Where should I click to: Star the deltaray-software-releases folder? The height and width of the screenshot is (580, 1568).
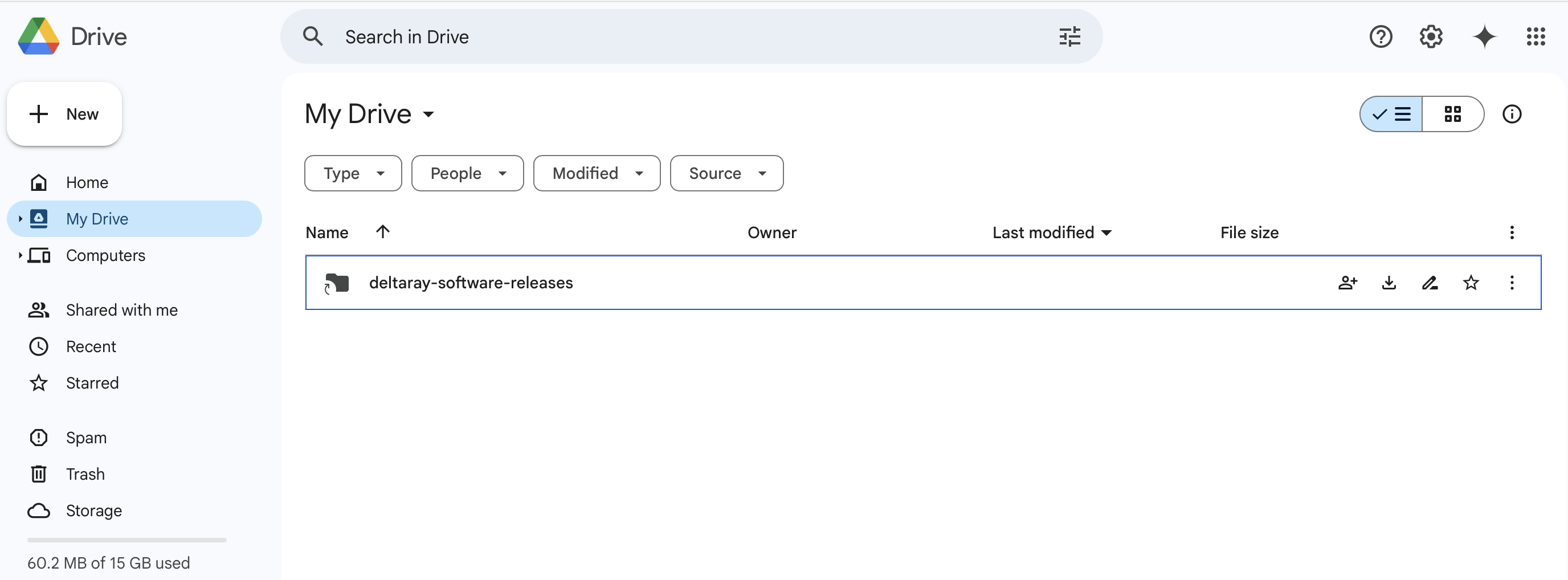1471,283
